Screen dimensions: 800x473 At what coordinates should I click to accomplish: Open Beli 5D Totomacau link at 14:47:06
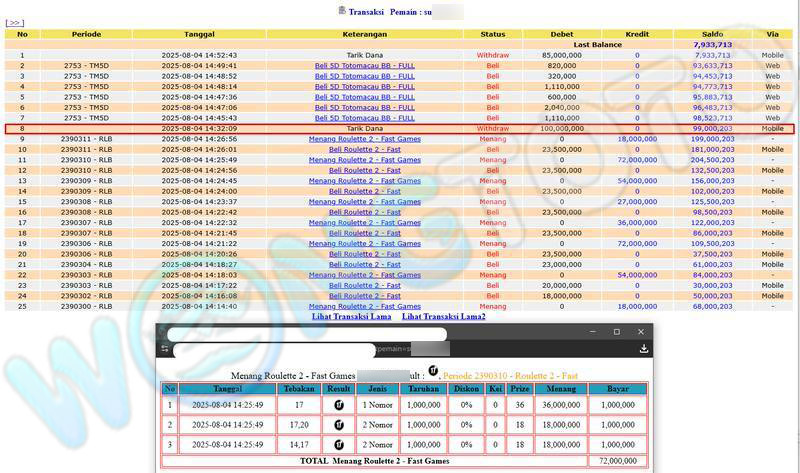pyautogui.click(x=365, y=108)
